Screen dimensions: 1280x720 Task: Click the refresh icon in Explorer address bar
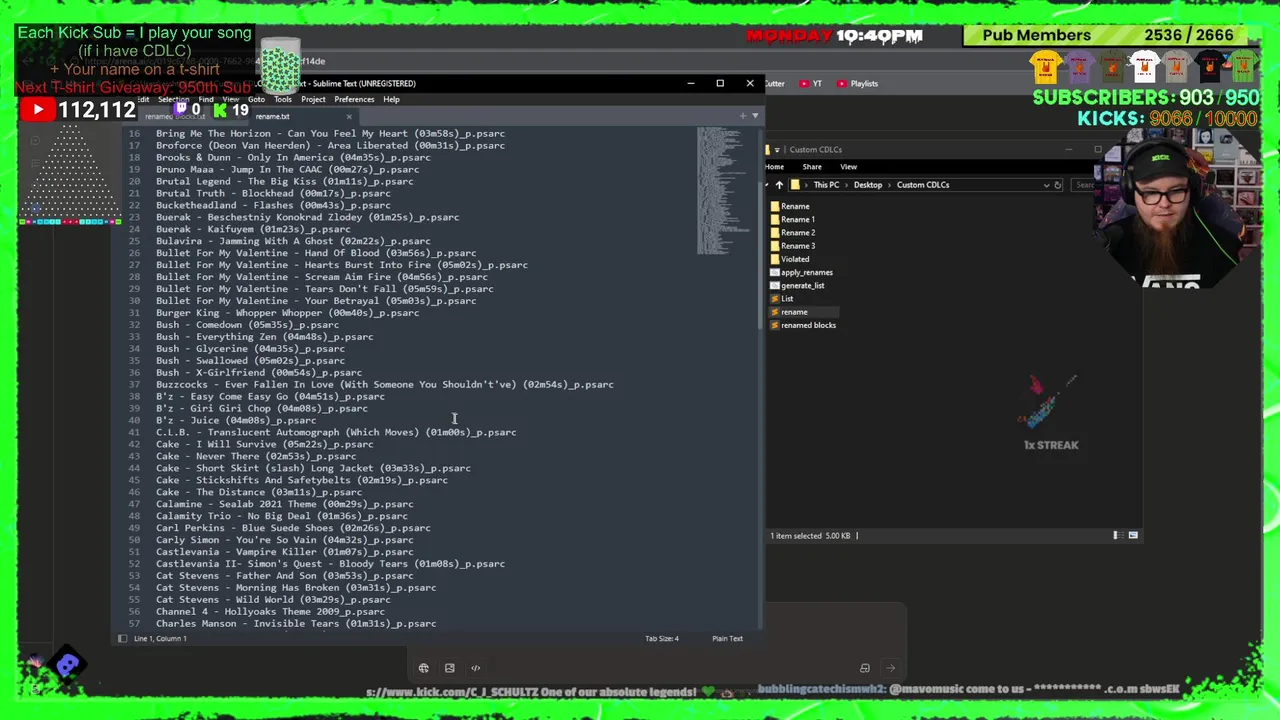[x=1058, y=185]
